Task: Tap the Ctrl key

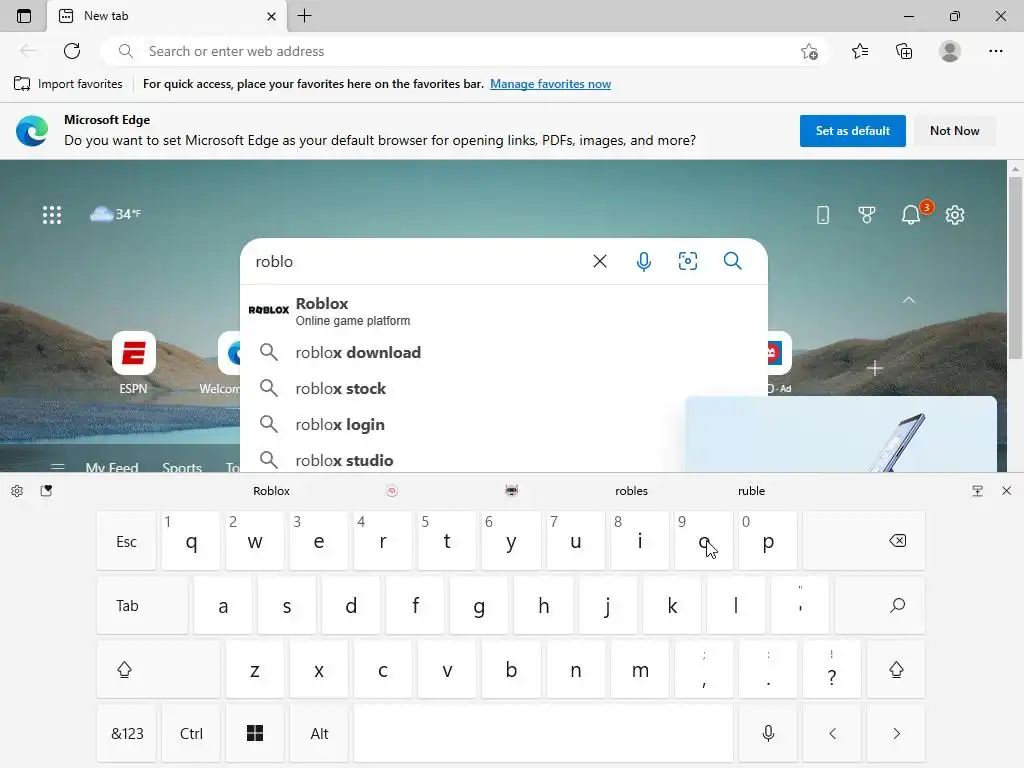Action: click(191, 733)
